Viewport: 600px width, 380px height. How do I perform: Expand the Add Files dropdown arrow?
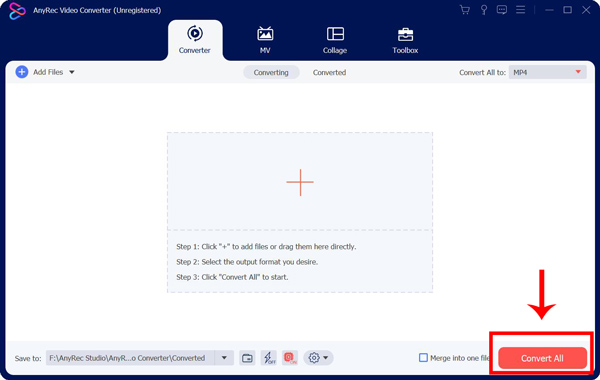[x=72, y=72]
